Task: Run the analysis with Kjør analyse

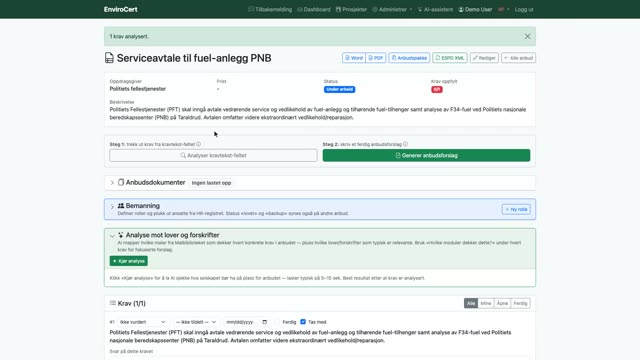Action: point(129,261)
